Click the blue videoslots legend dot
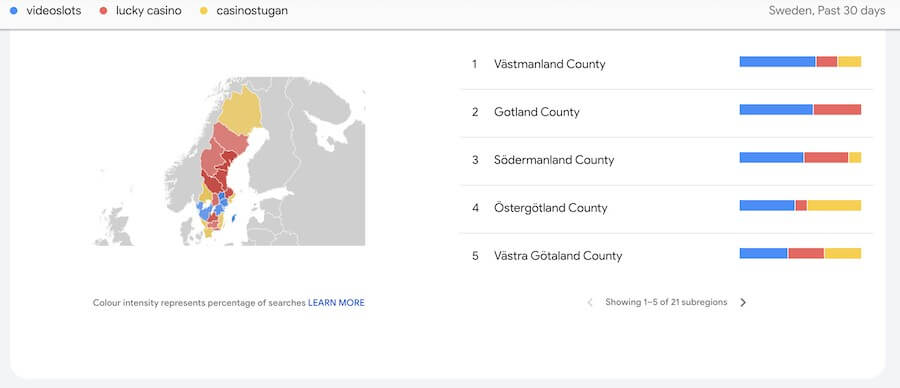Viewport: 900px width, 388px height. click(x=14, y=10)
